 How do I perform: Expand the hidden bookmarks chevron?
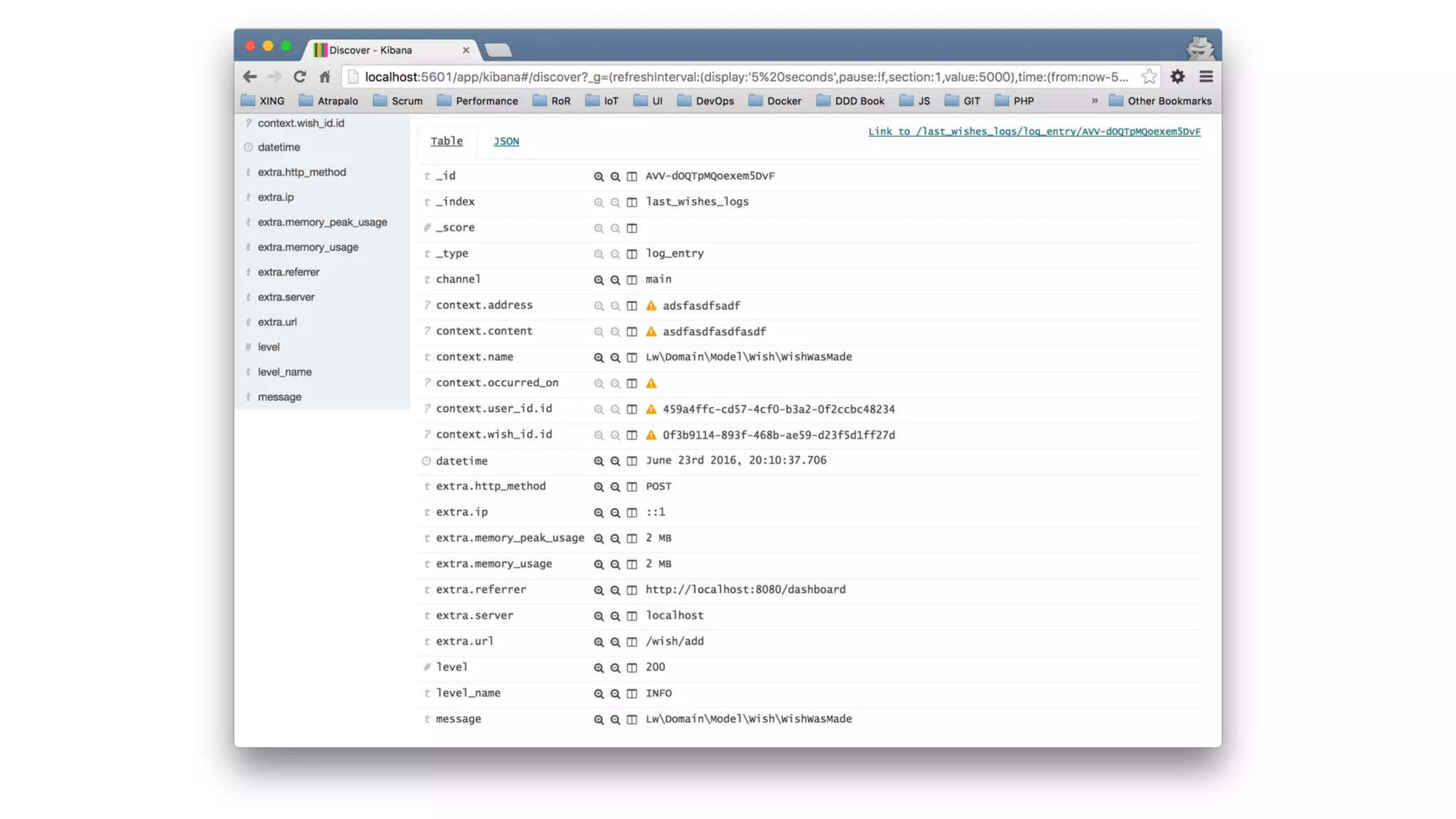click(x=1094, y=101)
